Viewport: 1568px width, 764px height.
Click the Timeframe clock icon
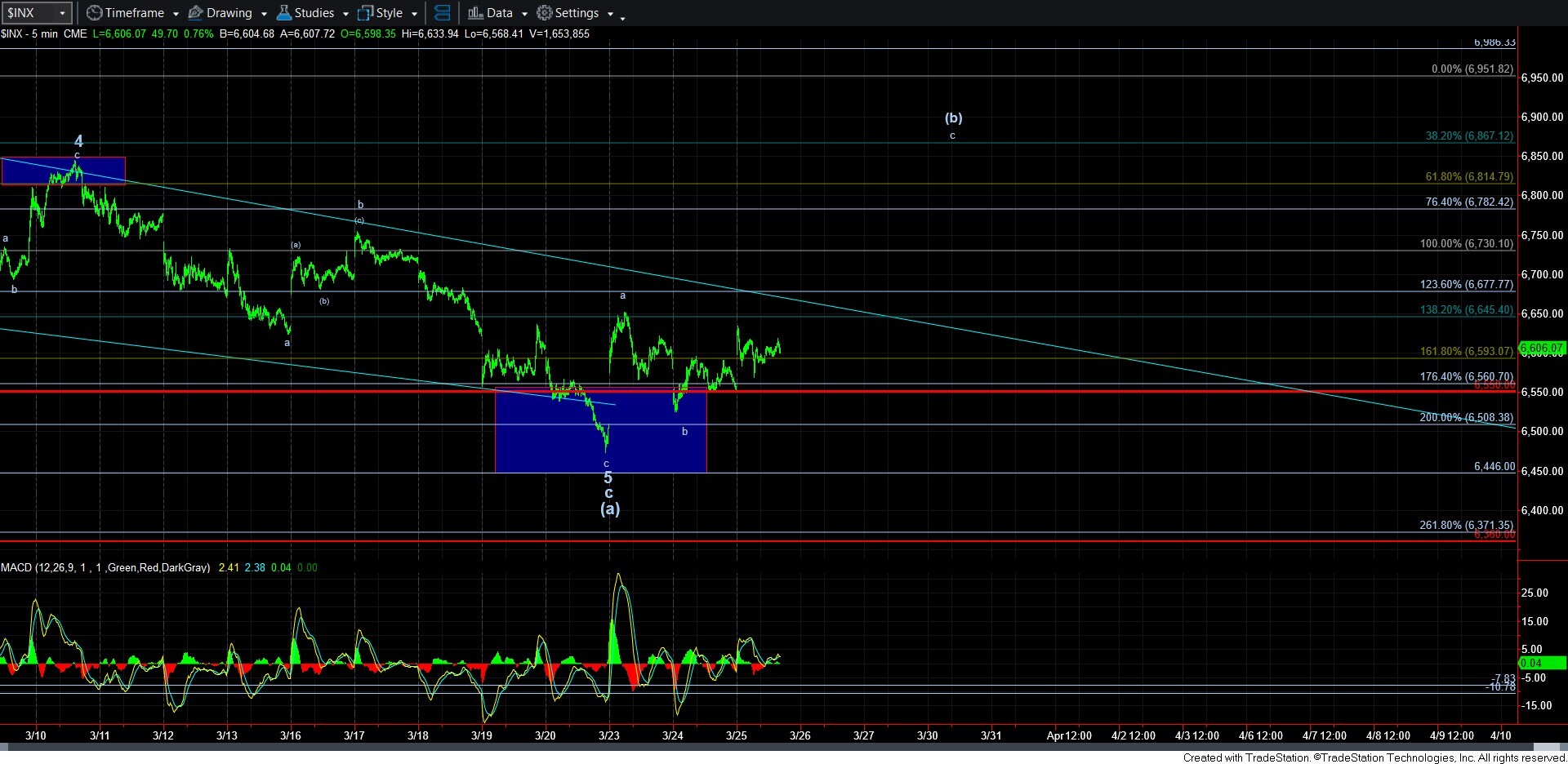(95, 13)
